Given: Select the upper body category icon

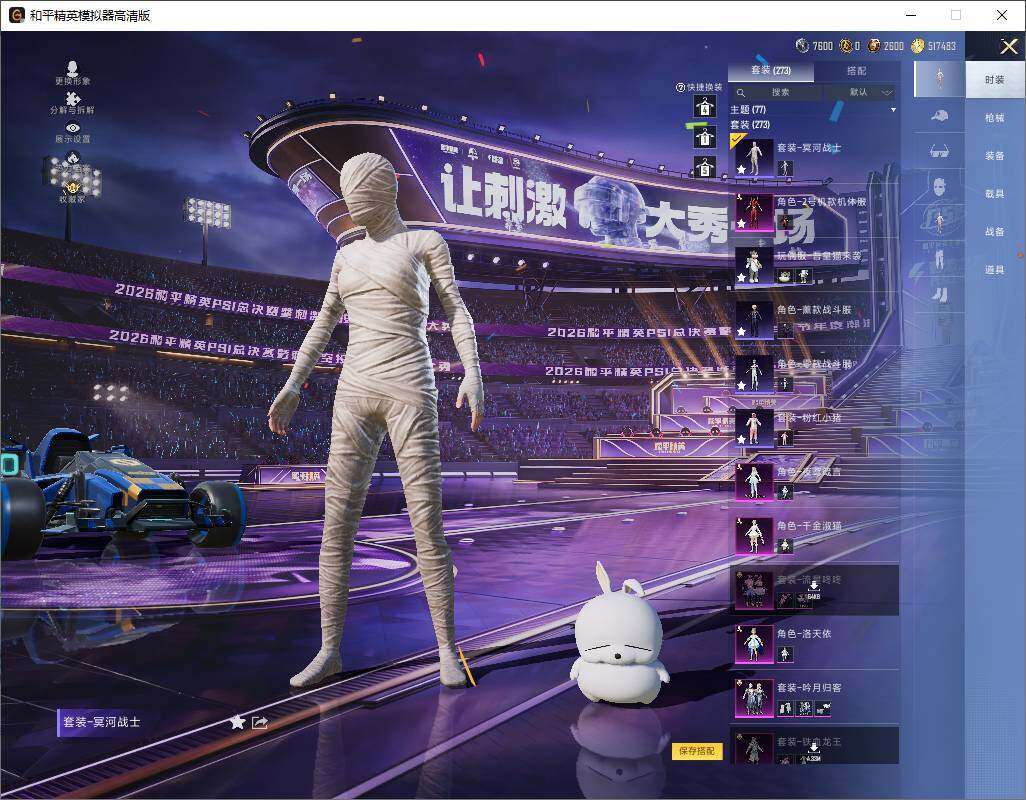Looking at the screenshot, I should (940, 222).
